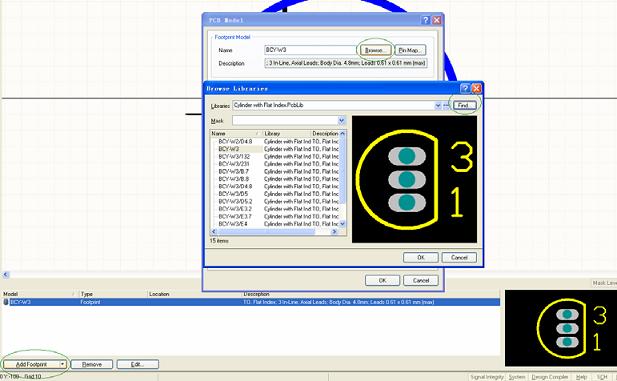617x381 pixels.
Task: Select footprint BCY-W3/B.7
Action: pos(234,171)
